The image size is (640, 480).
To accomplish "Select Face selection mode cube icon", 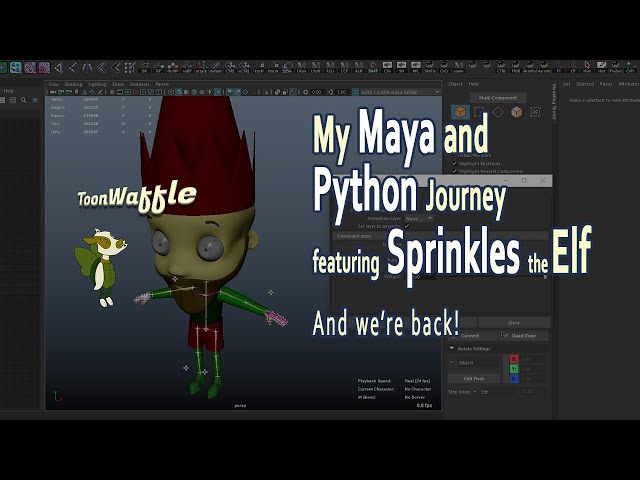I will tap(516, 111).
